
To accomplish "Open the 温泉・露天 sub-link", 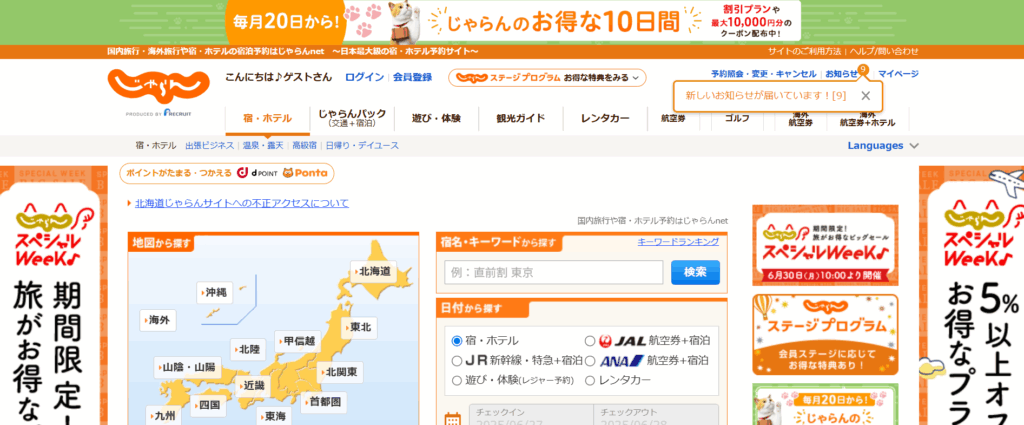I will coord(263,146).
